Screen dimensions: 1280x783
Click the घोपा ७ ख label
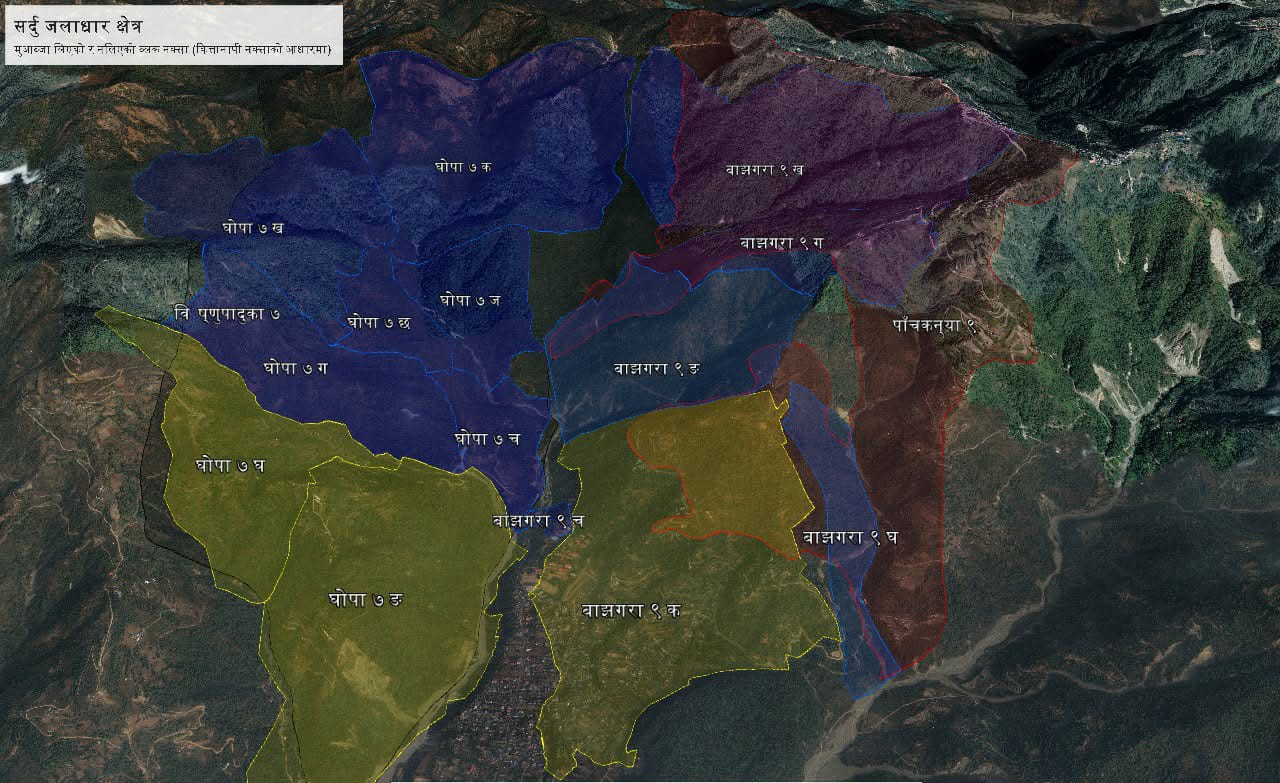[x=253, y=227]
